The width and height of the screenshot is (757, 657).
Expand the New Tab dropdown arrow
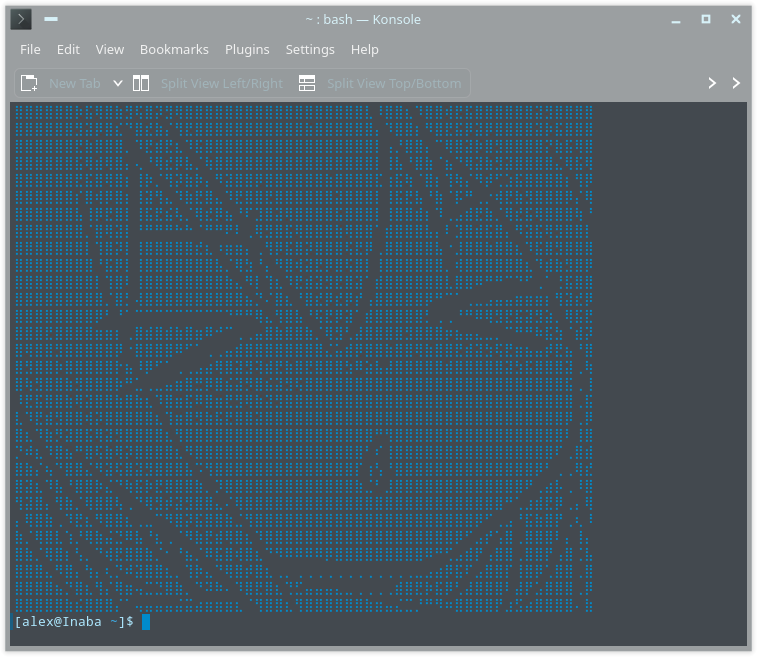pyautogui.click(x=117, y=83)
